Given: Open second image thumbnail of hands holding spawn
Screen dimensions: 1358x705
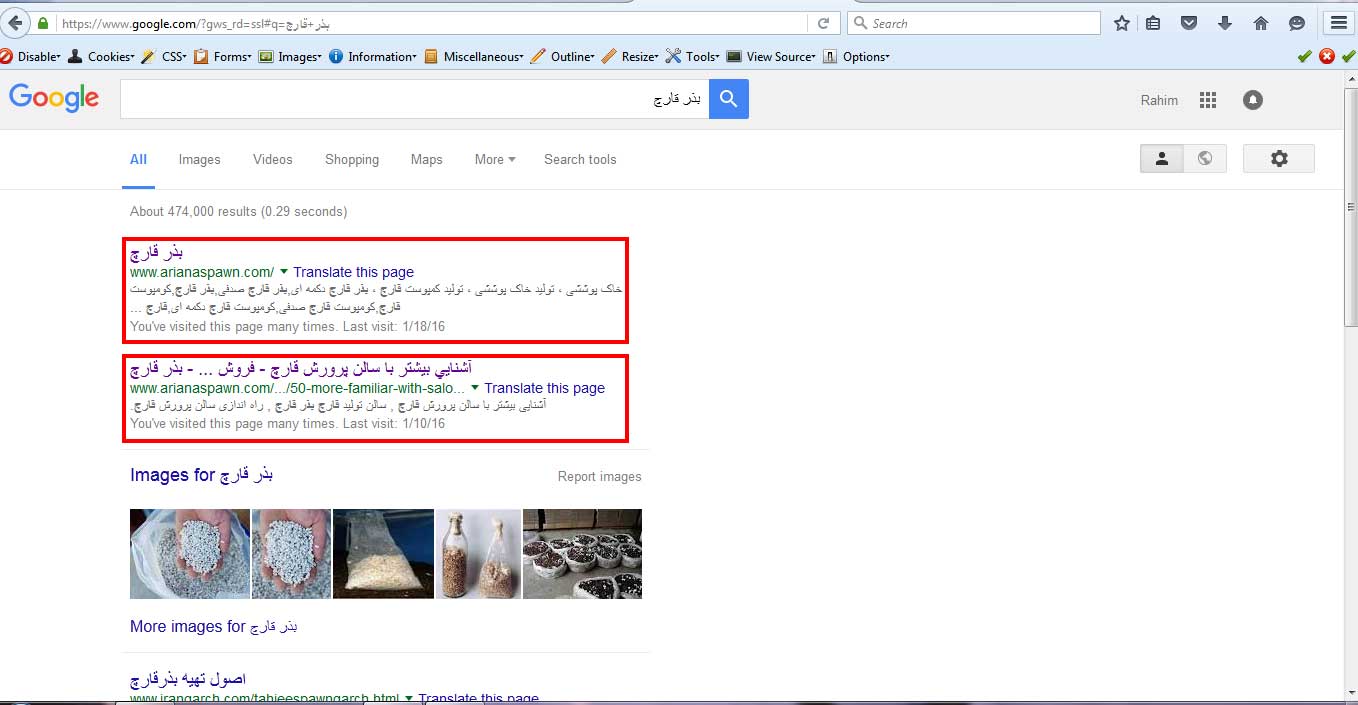Looking at the screenshot, I should click(291, 554).
